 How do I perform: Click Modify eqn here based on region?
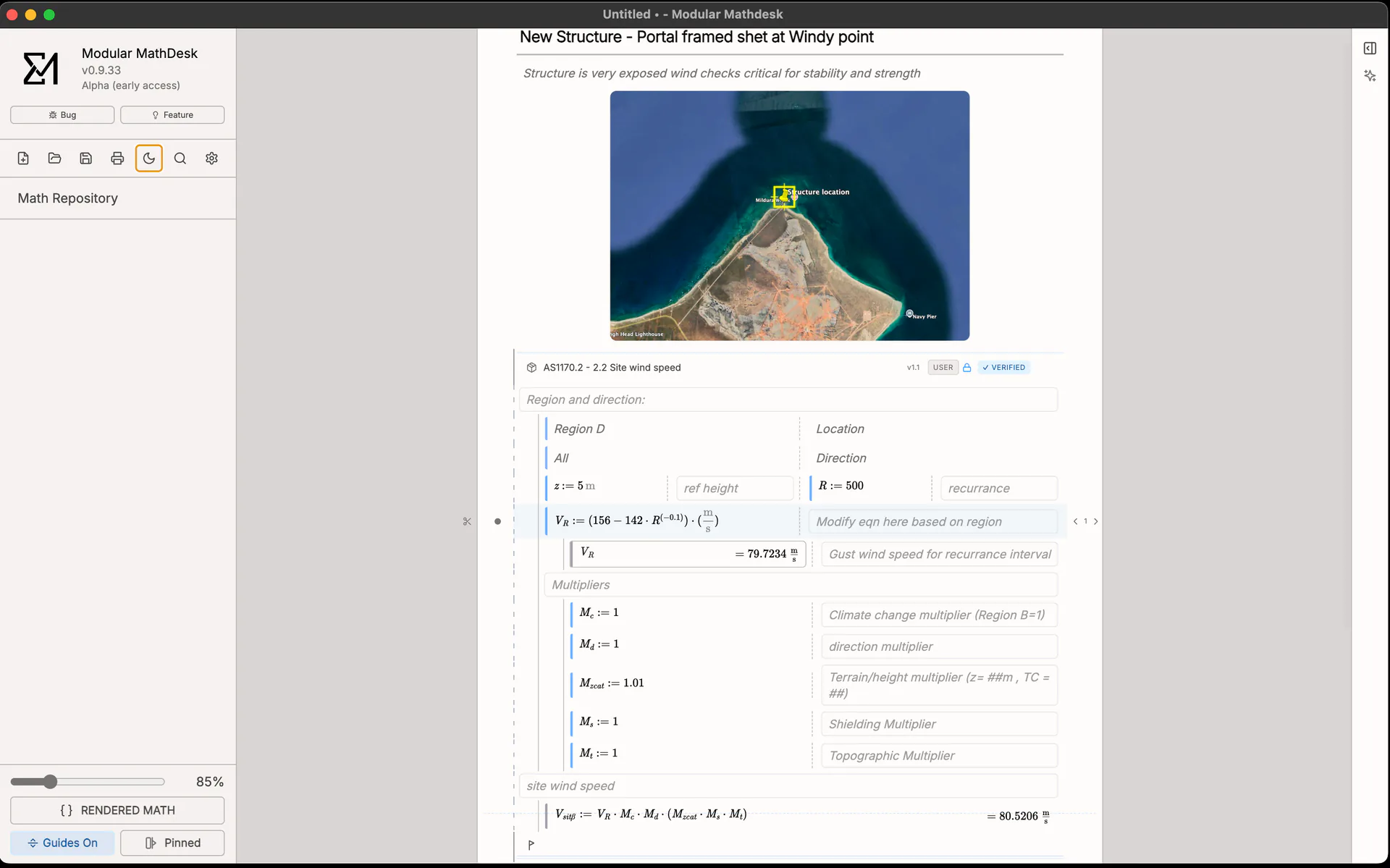pyautogui.click(x=933, y=522)
